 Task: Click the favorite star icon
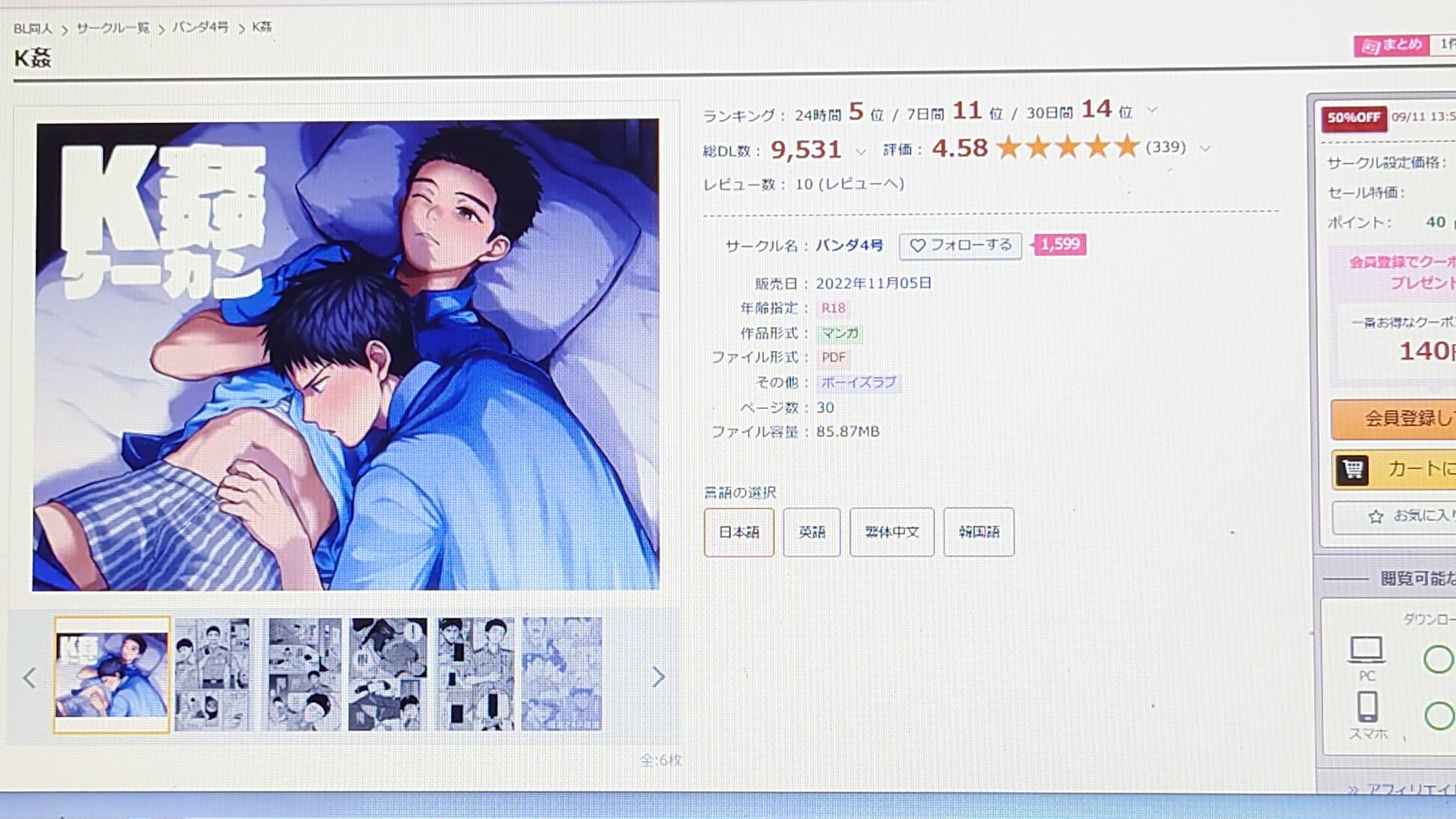[1375, 517]
